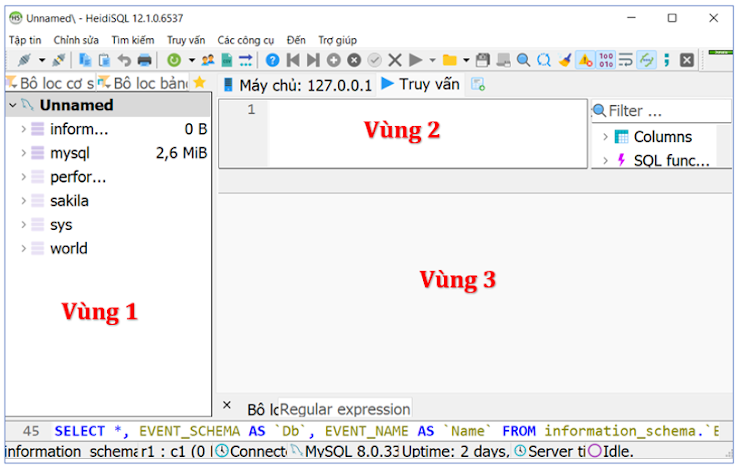Click the paste clipboard icon
Screen dimensions: 740x468
tap(105, 60)
